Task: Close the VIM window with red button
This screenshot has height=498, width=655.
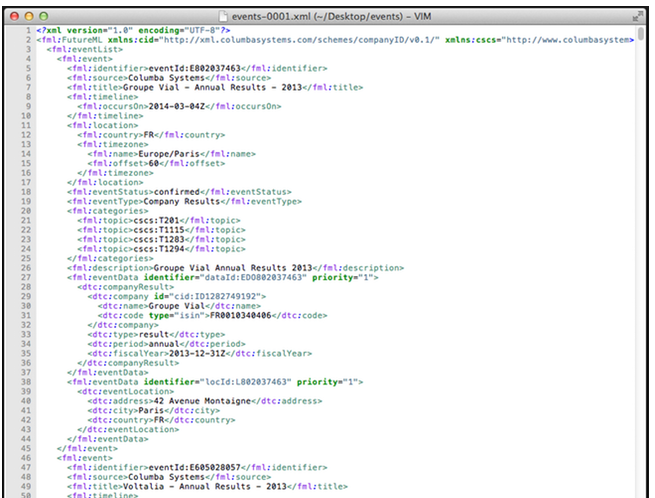Action: click(x=14, y=16)
